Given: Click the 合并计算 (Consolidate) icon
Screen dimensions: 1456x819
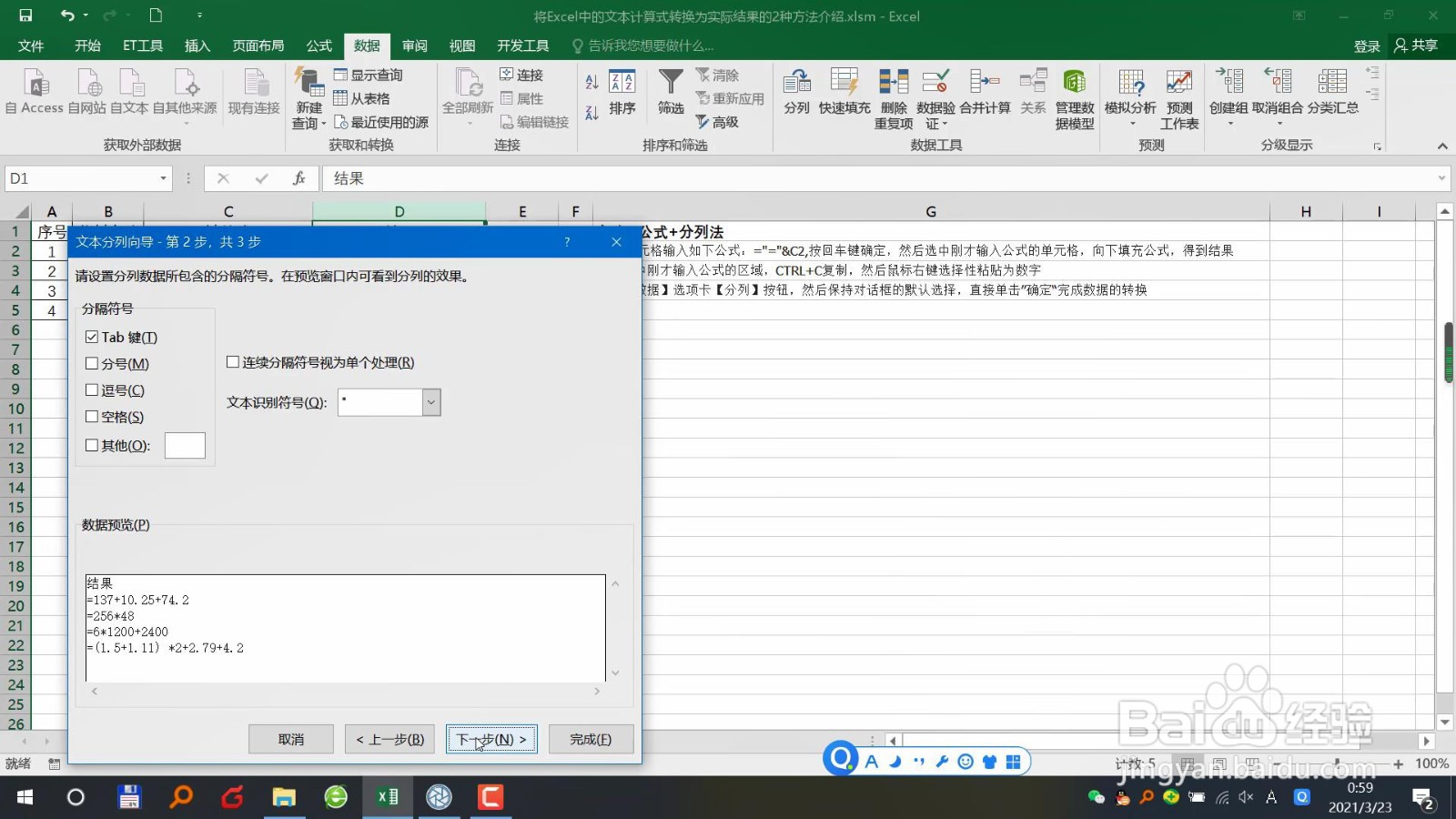Looking at the screenshot, I should 985,96.
